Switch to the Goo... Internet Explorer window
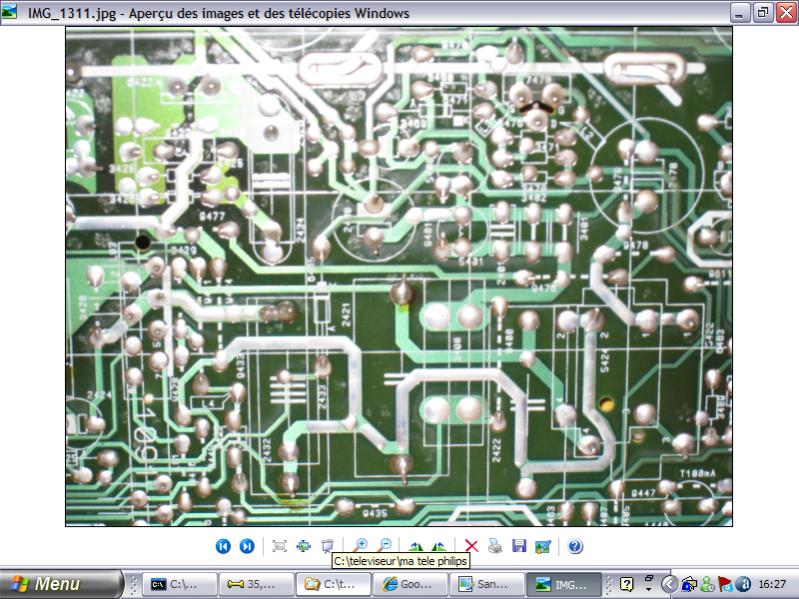This screenshot has width=799, height=599. (x=410, y=584)
